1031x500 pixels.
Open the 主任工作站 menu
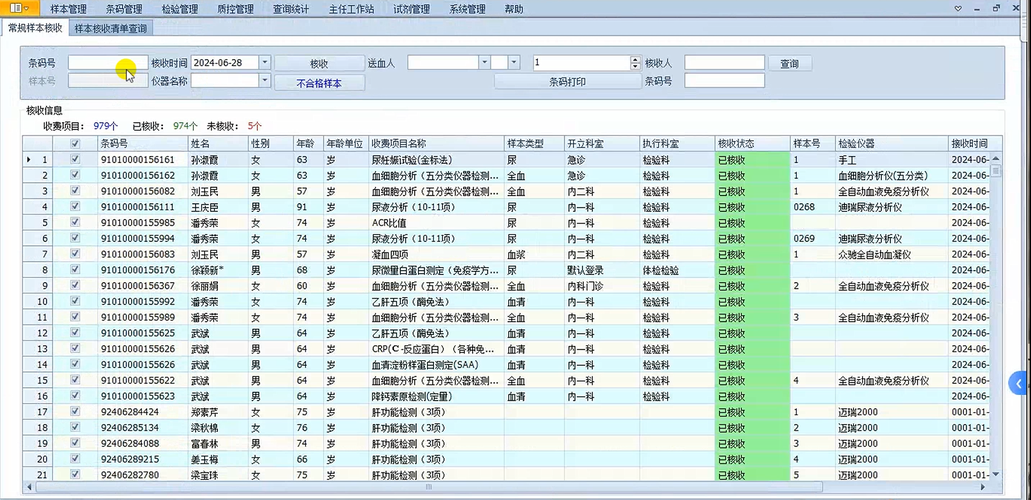point(351,9)
